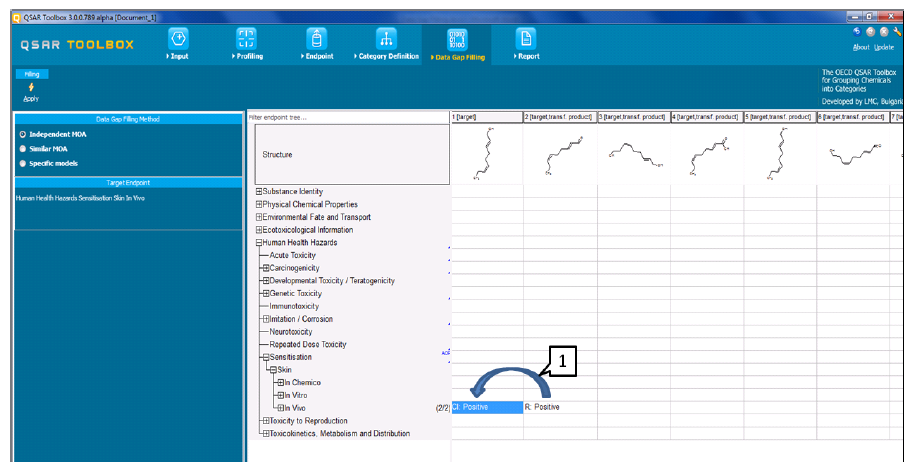Click the blue undo arrow icon

coord(857,32)
